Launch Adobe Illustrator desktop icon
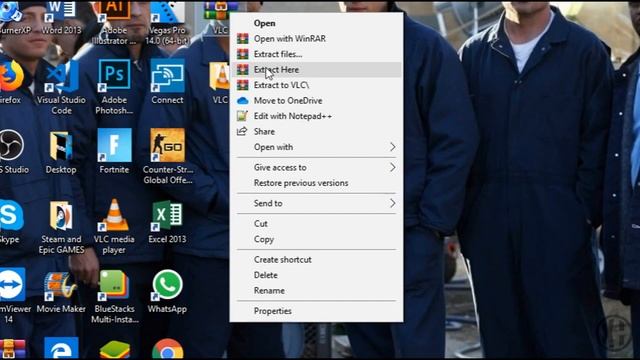Screen dimensions: 640x360 [x=114, y=22]
